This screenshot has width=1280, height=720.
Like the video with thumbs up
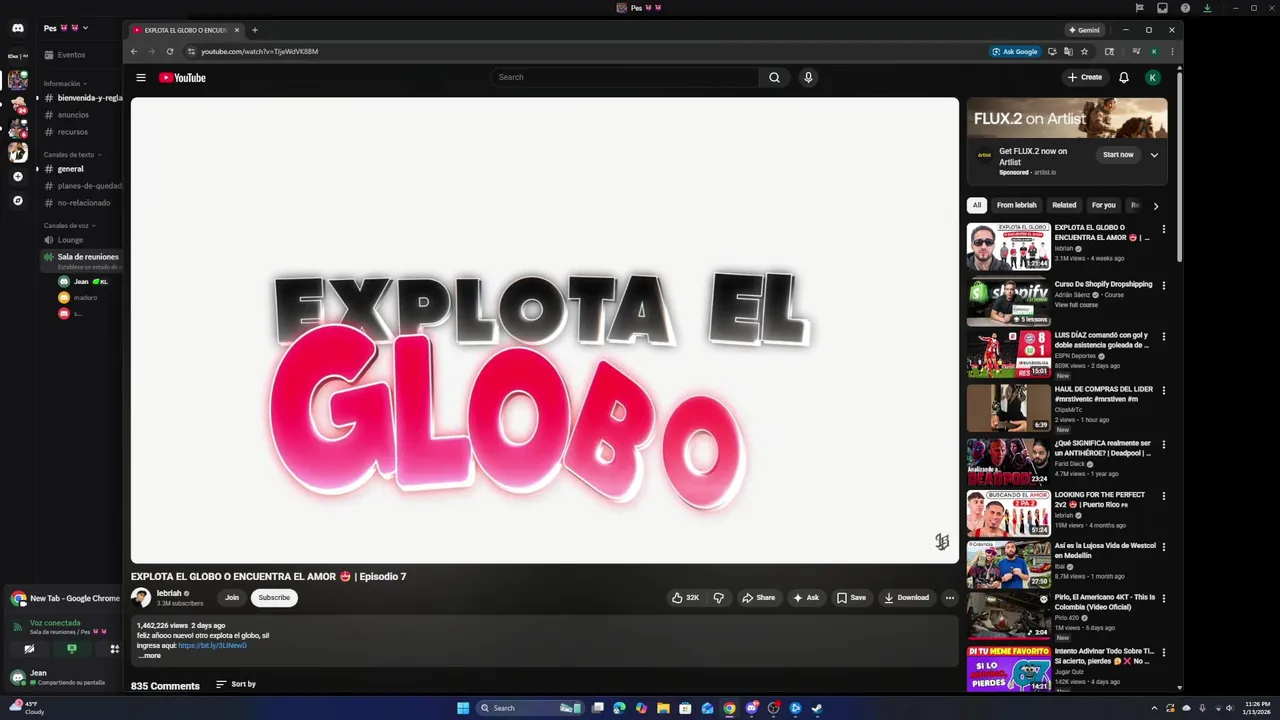[685, 598]
